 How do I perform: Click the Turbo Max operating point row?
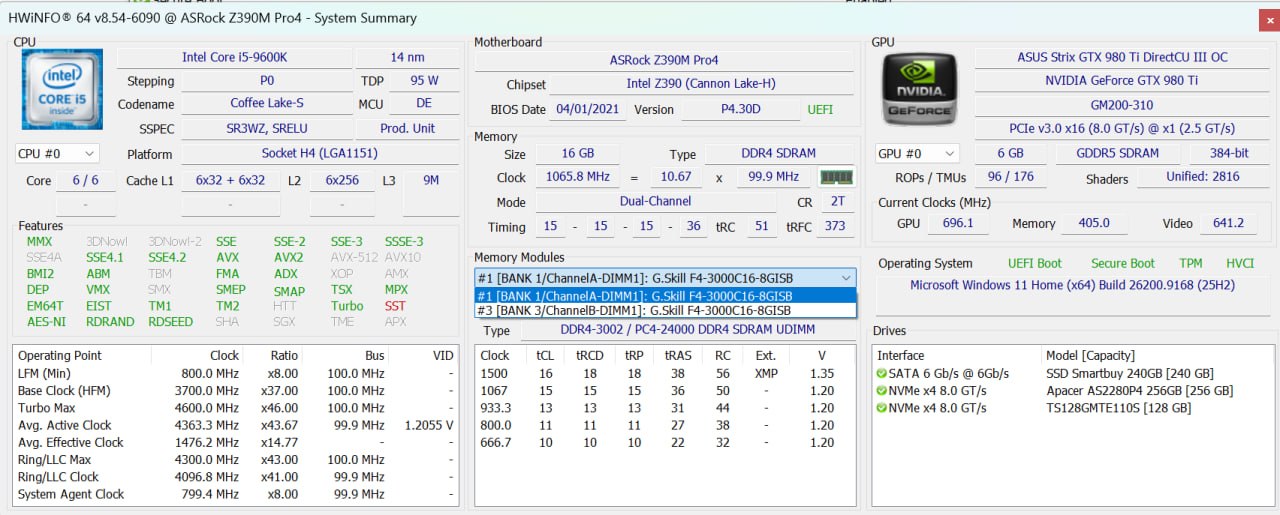tap(235, 408)
